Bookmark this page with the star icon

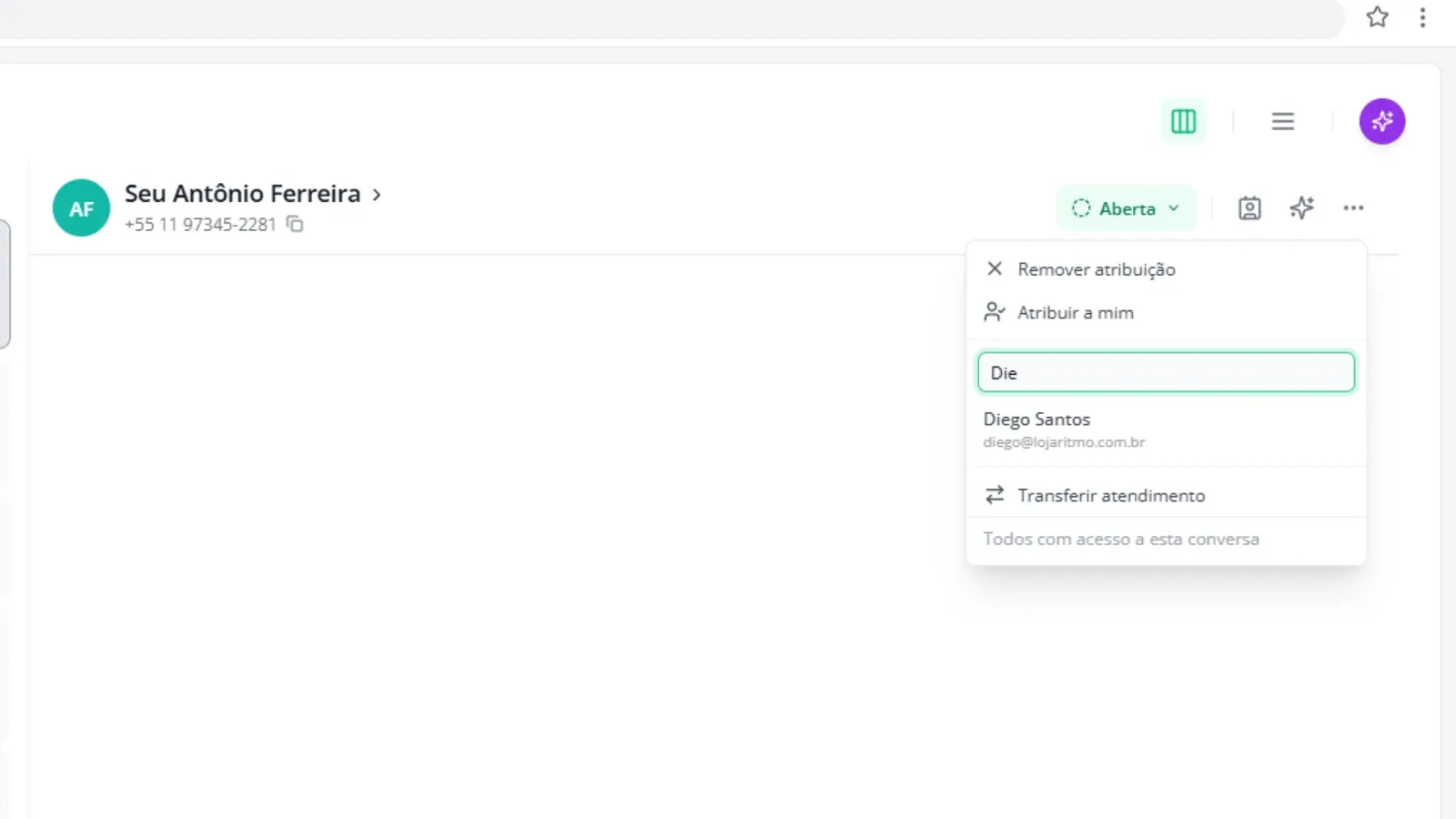click(1377, 17)
